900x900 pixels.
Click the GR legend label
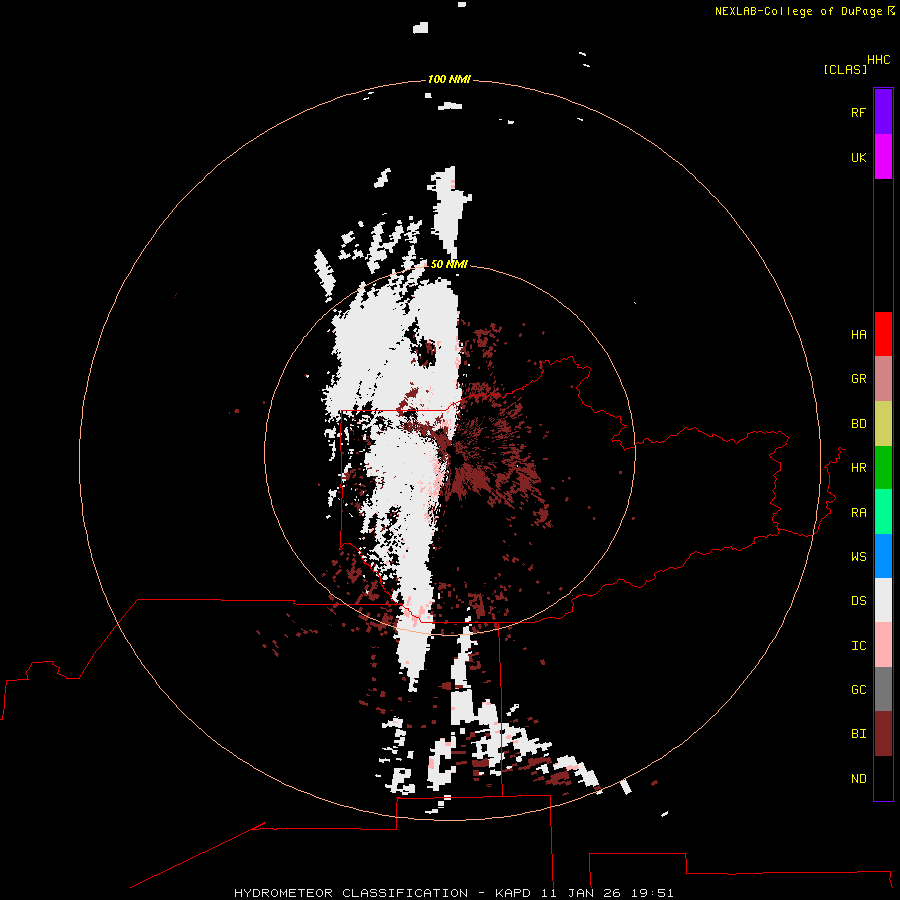[x=858, y=379]
